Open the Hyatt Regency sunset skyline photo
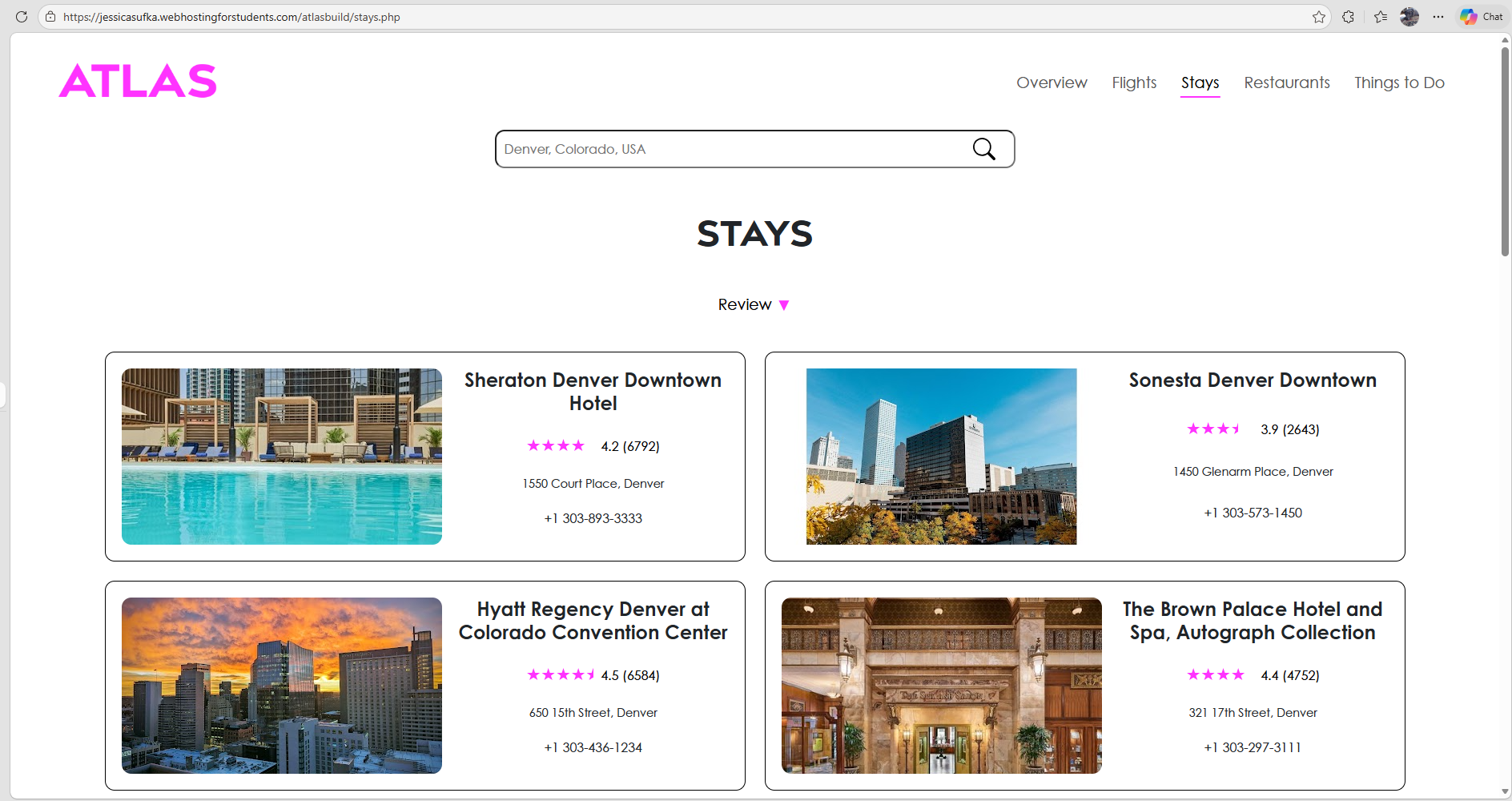1512x801 pixels. pyautogui.click(x=282, y=686)
